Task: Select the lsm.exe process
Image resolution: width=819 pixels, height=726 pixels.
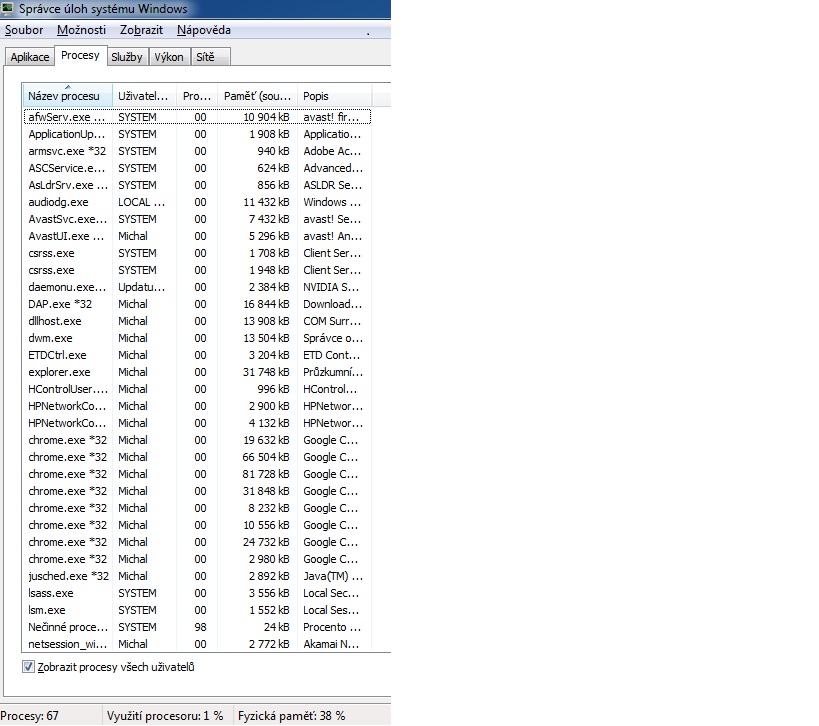Action: pos(197,610)
